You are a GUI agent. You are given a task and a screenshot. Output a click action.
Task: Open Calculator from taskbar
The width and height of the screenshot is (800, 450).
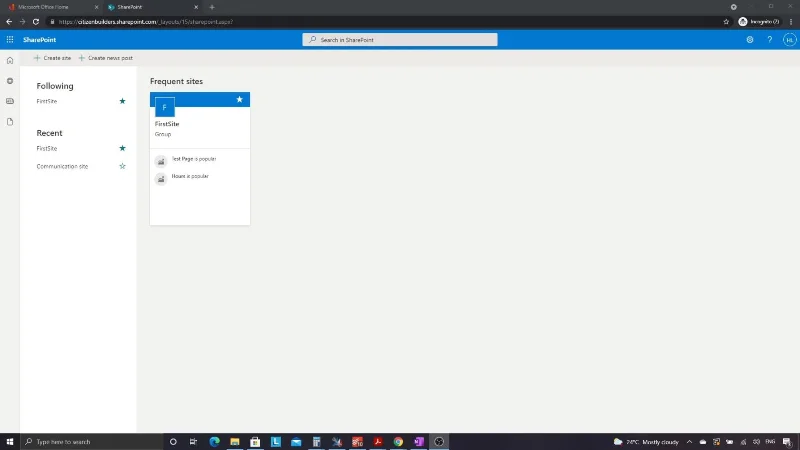pyautogui.click(x=316, y=442)
